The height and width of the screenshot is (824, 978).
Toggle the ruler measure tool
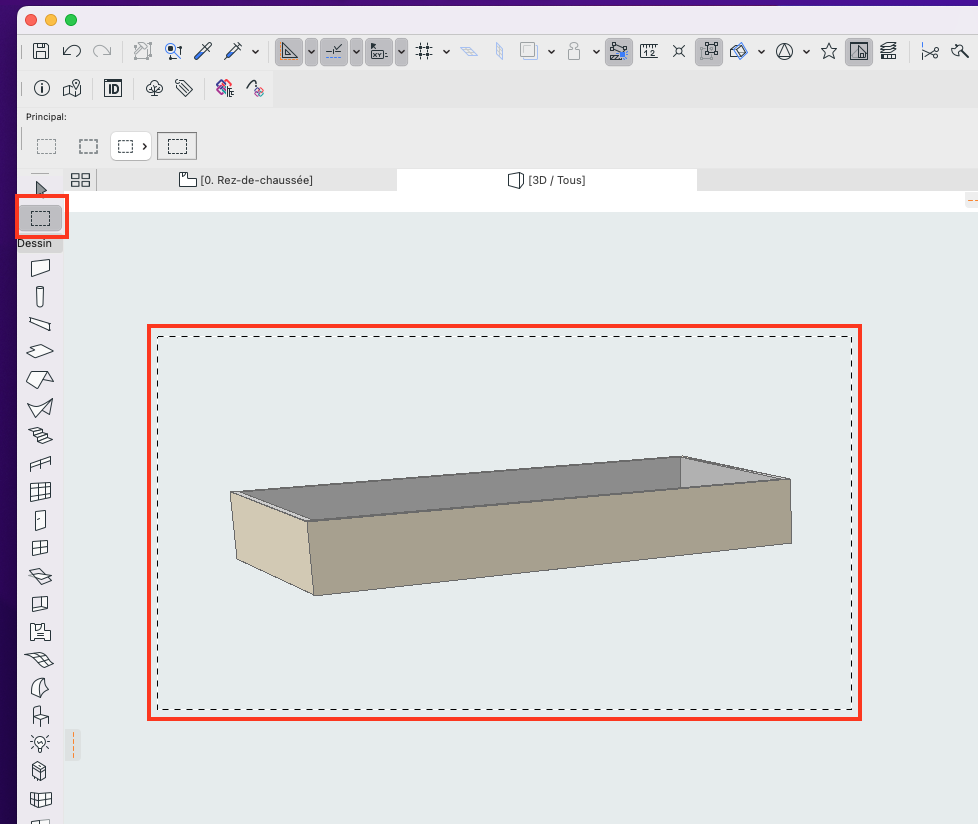pos(649,51)
